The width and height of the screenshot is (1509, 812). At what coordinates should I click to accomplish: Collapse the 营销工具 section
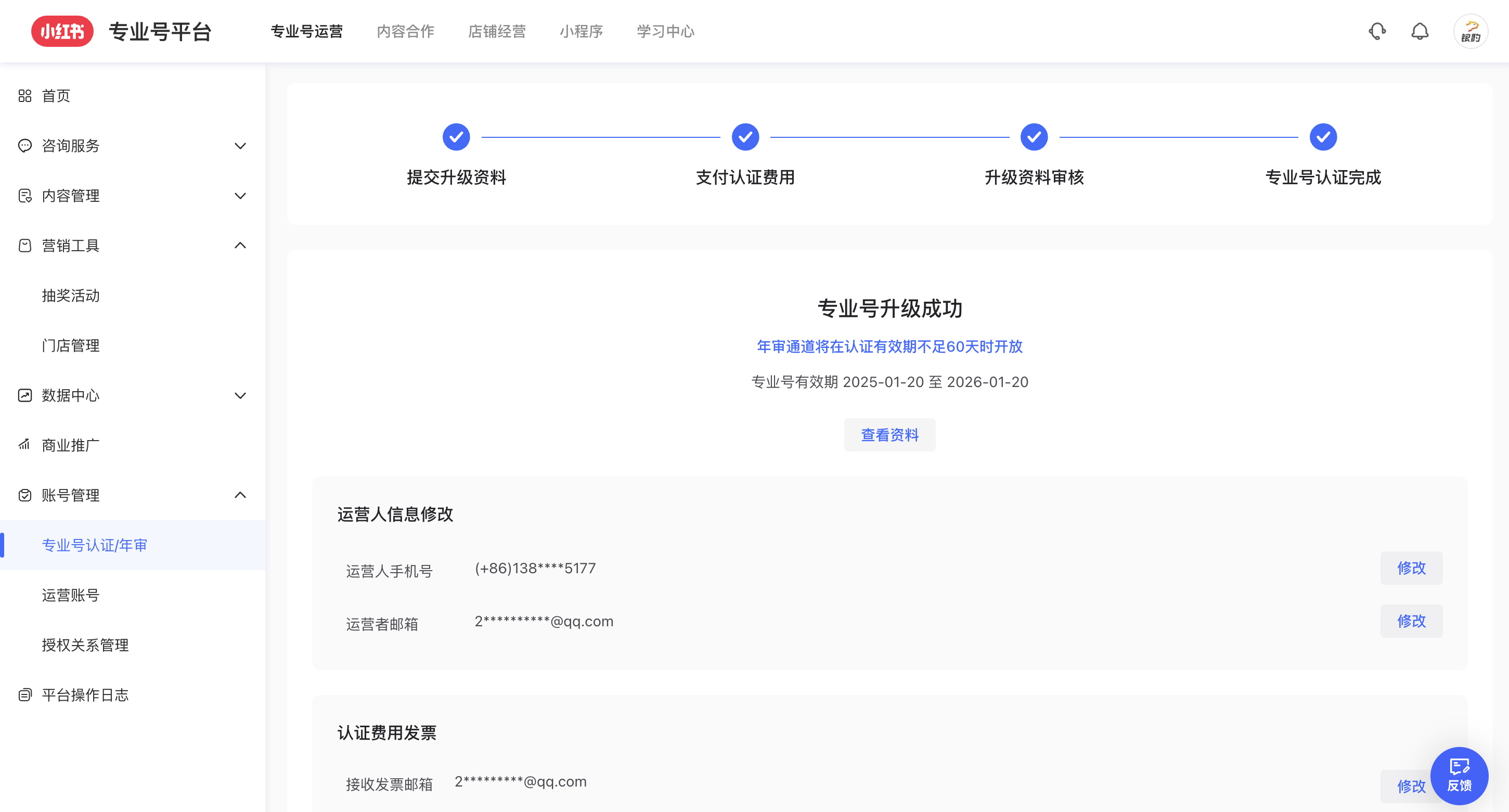(x=240, y=246)
